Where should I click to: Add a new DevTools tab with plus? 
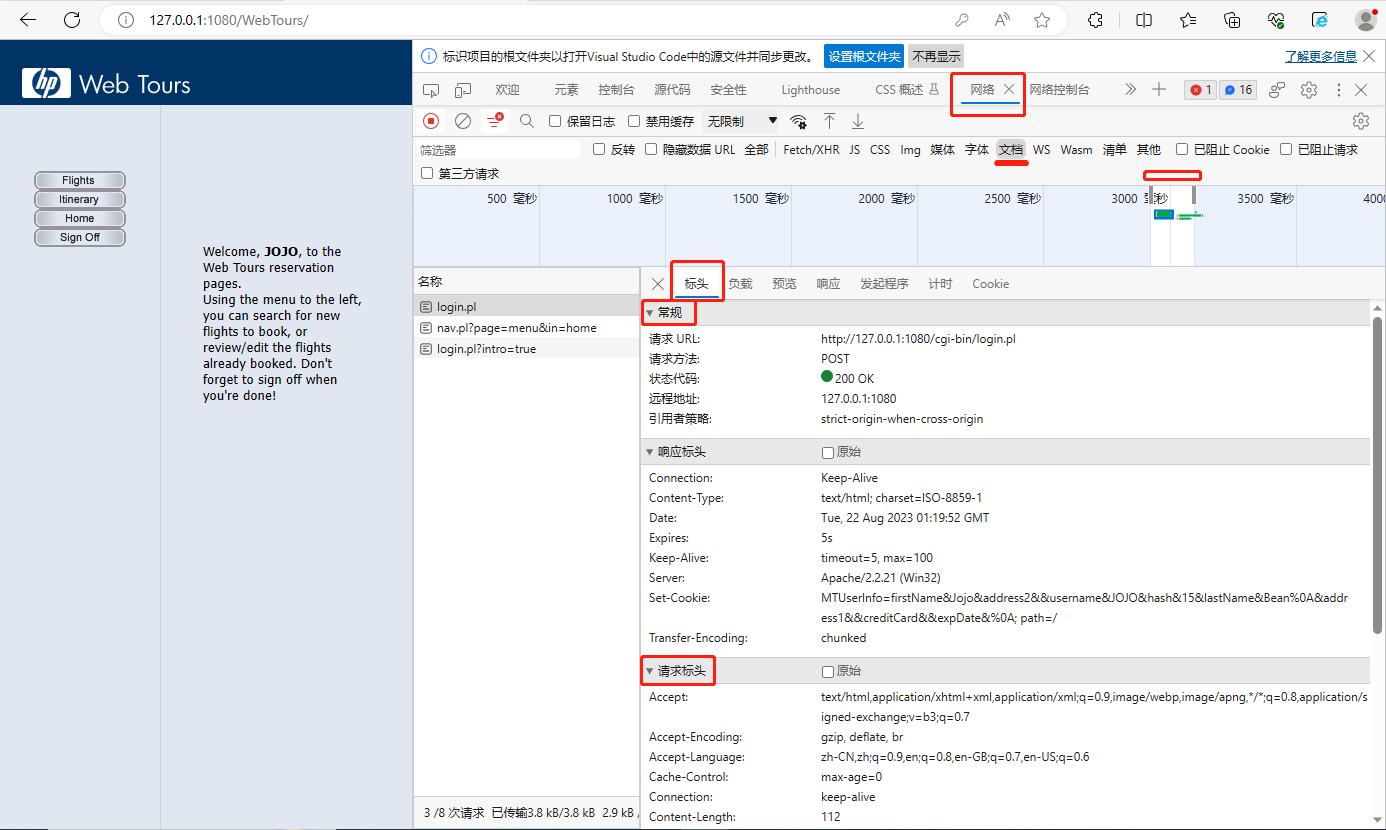1159,90
